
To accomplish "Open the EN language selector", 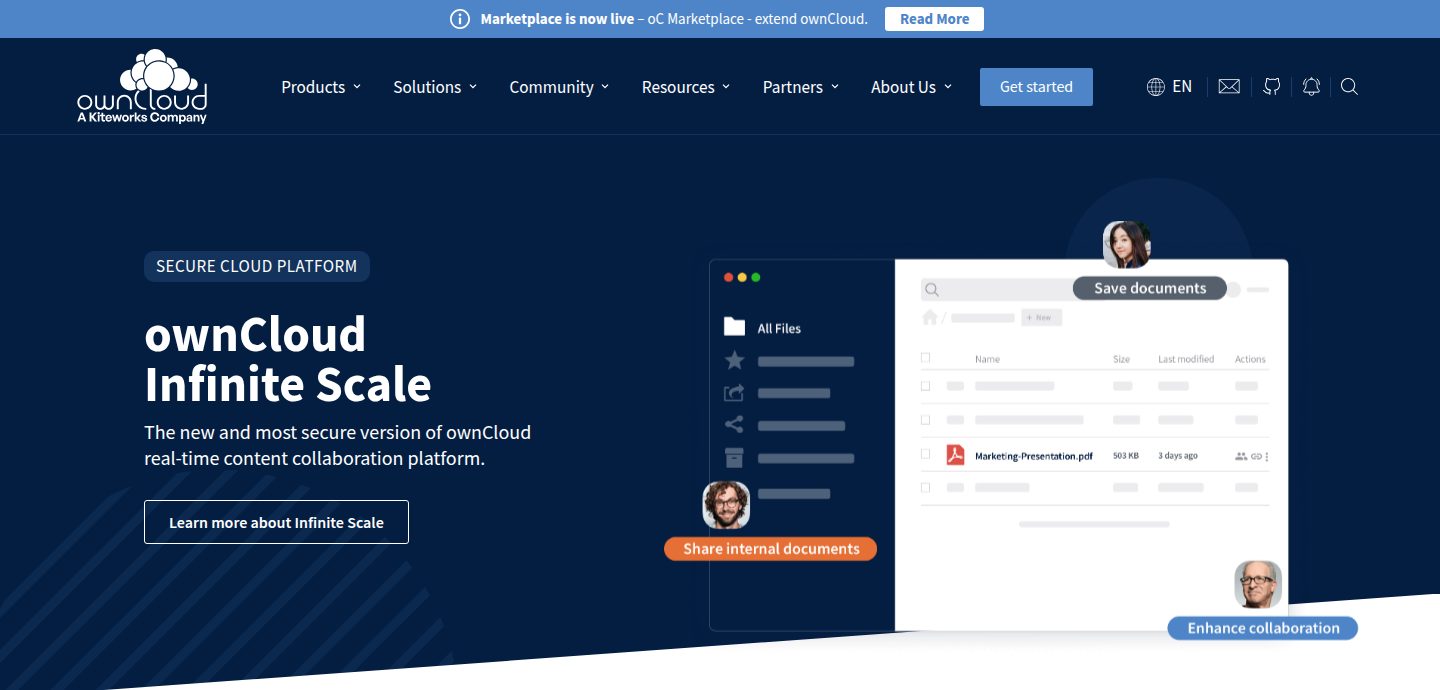I will pos(1182,87).
